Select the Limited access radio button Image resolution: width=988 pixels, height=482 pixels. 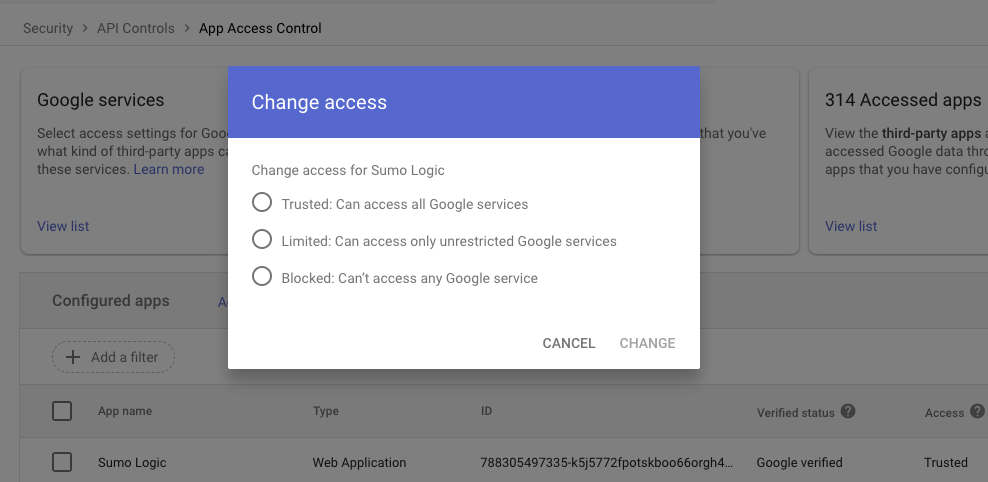click(262, 240)
